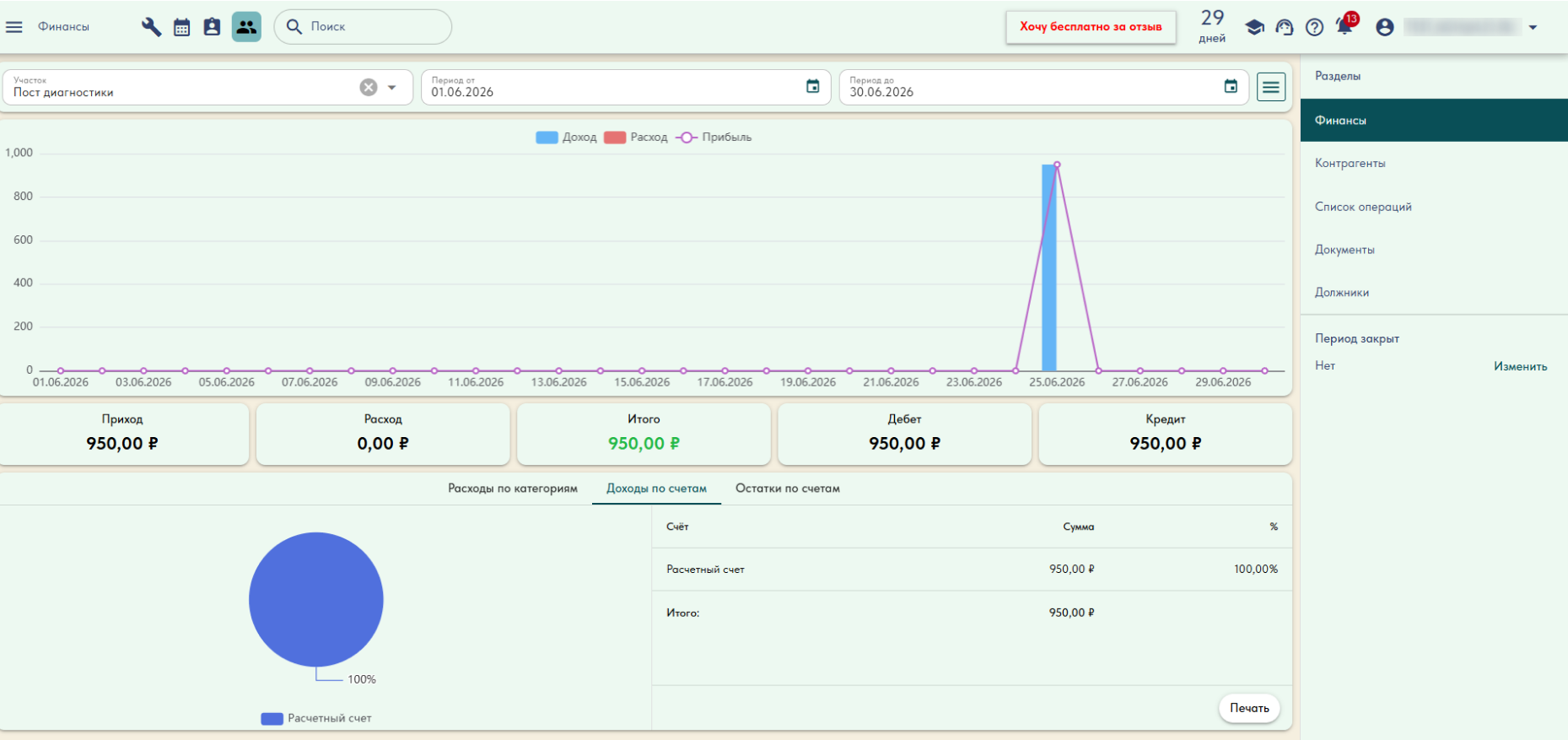
Task: Open the highlighted people group icon
Action: [x=246, y=27]
